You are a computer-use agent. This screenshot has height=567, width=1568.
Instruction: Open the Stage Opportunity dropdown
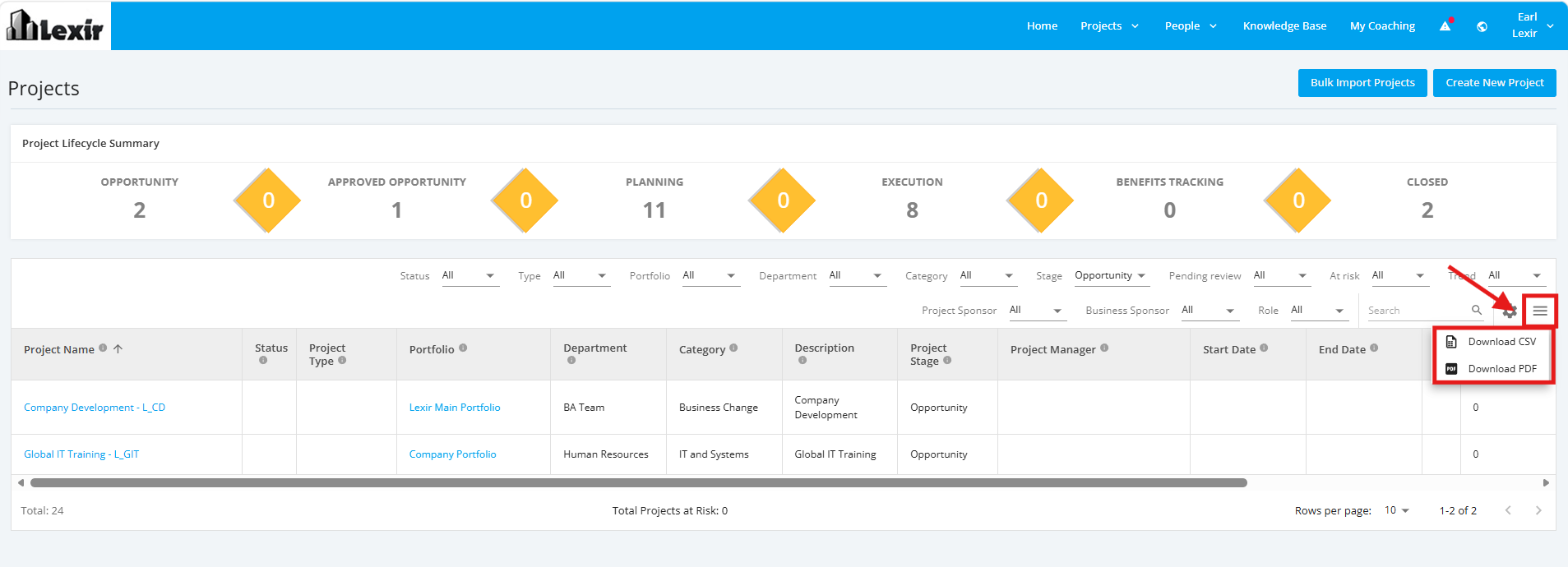click(1111, 276)
